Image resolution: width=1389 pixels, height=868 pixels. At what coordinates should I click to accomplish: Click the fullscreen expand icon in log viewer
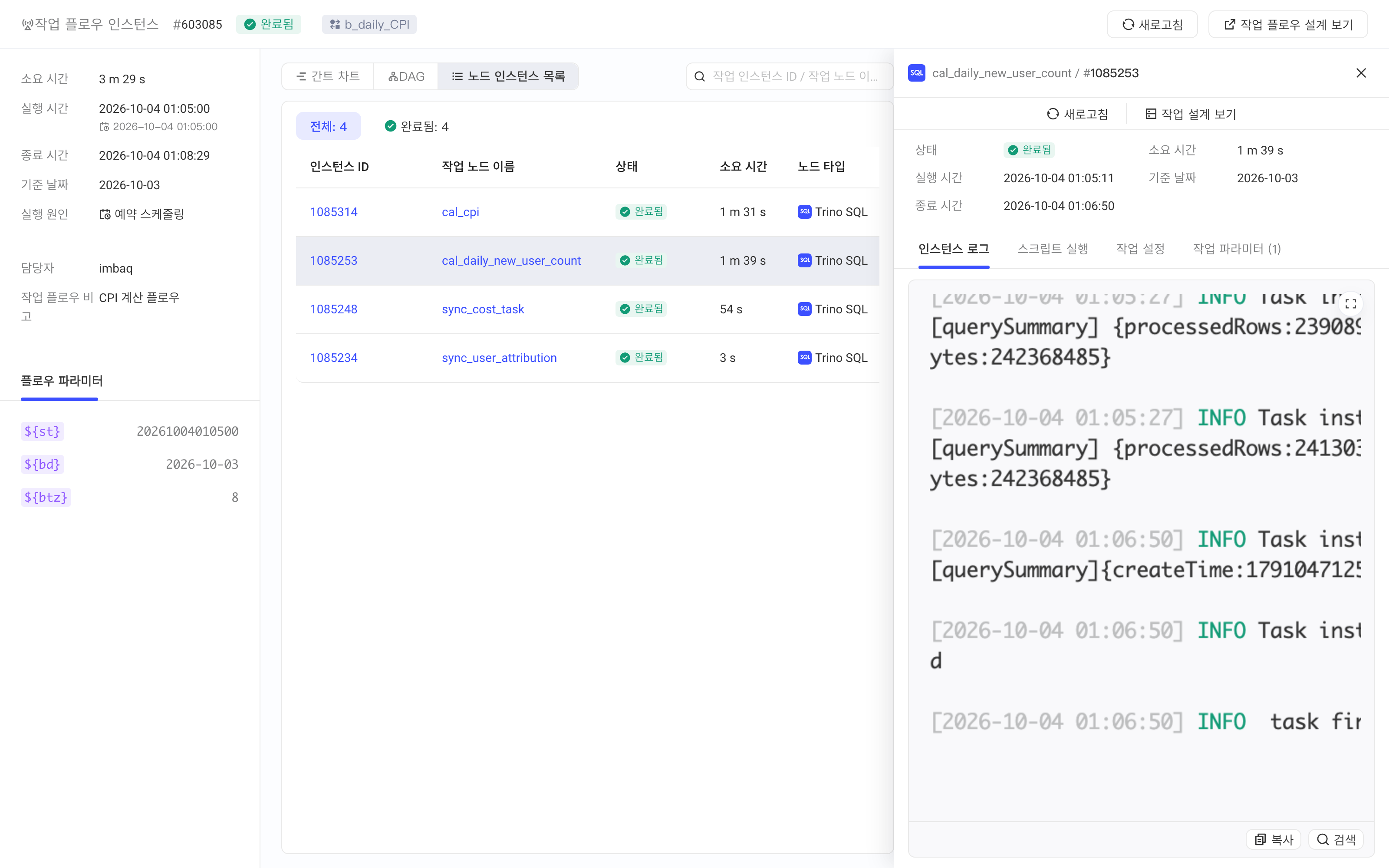tap(1350, 304)
